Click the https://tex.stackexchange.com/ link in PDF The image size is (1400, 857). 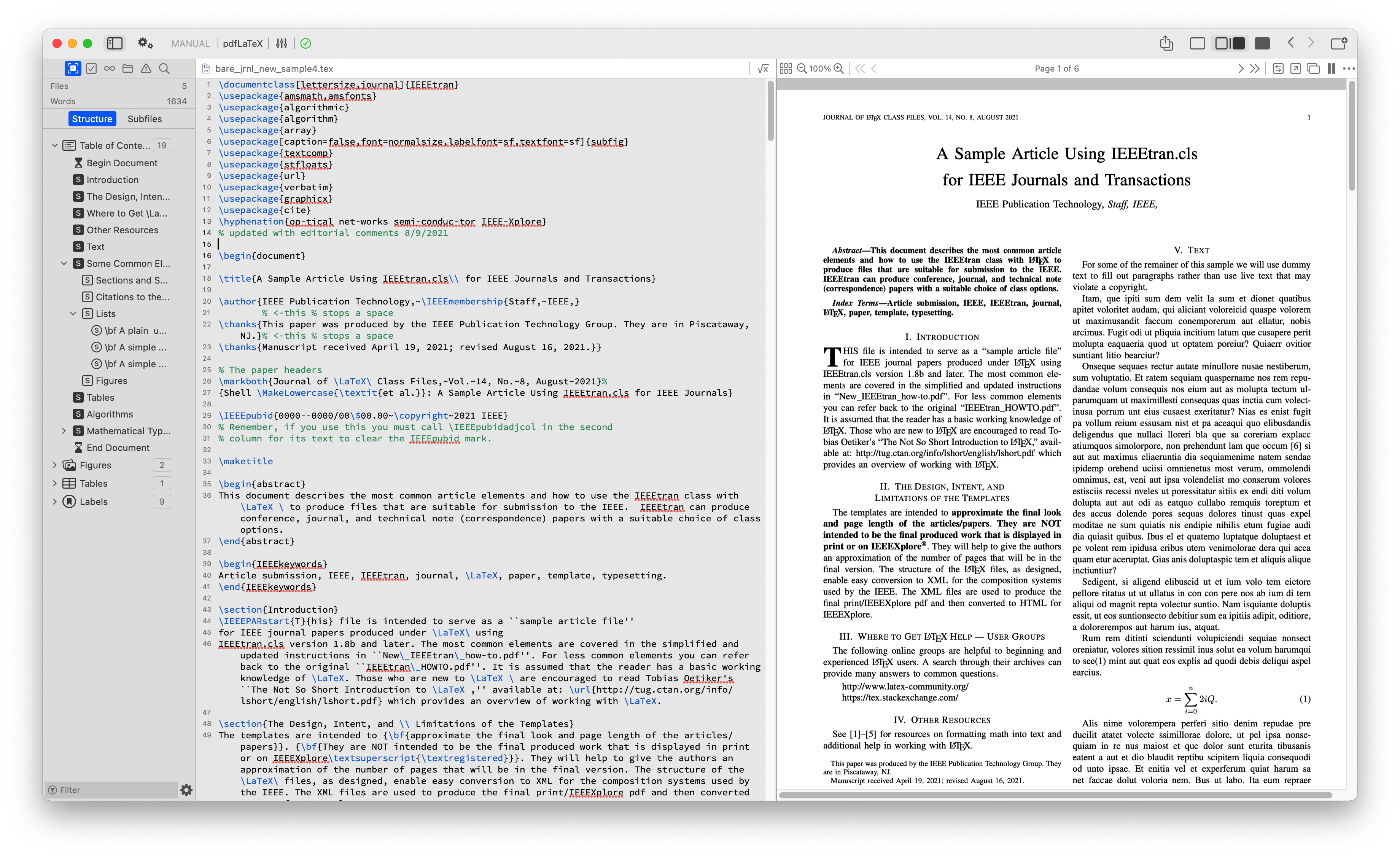click(900, 697)
